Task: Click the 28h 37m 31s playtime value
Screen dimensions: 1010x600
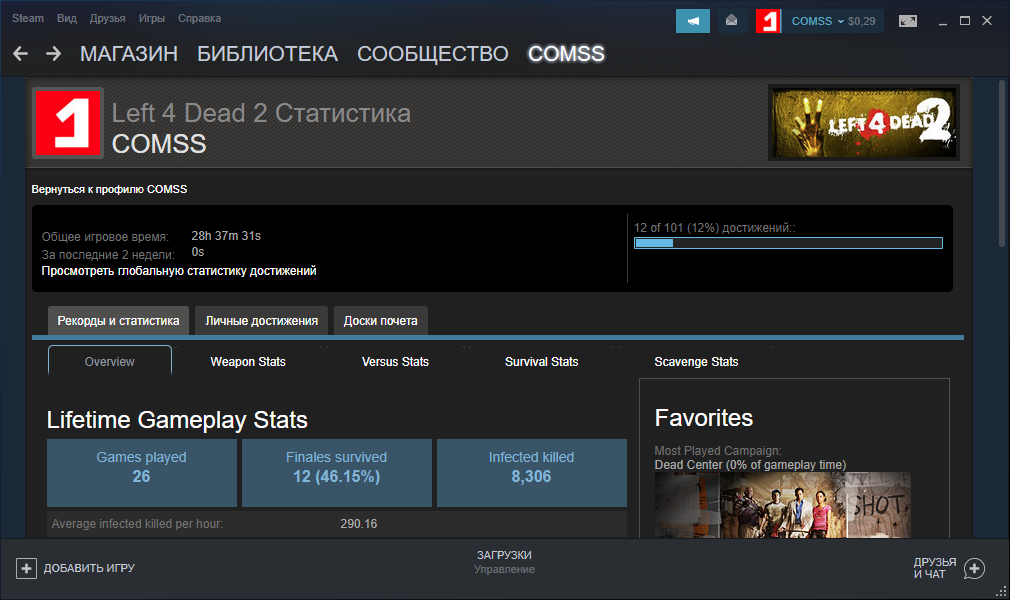Action: point(226,236)
